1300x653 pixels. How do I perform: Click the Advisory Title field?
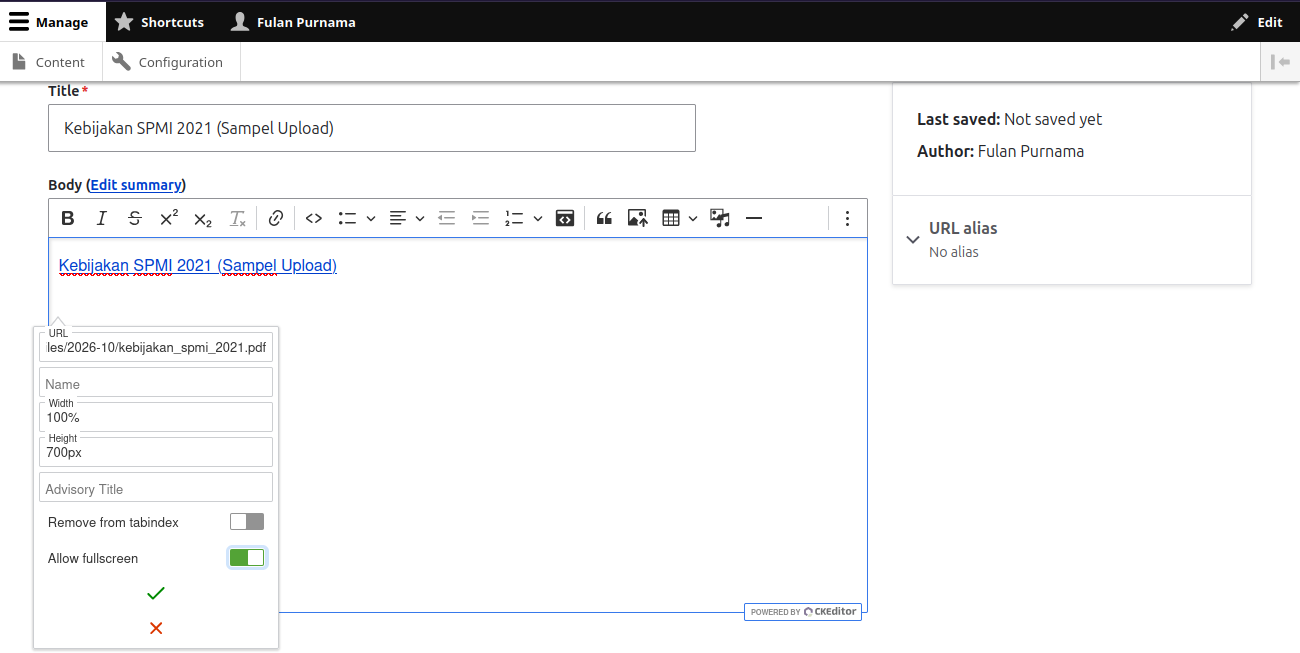tap(156, 488)
